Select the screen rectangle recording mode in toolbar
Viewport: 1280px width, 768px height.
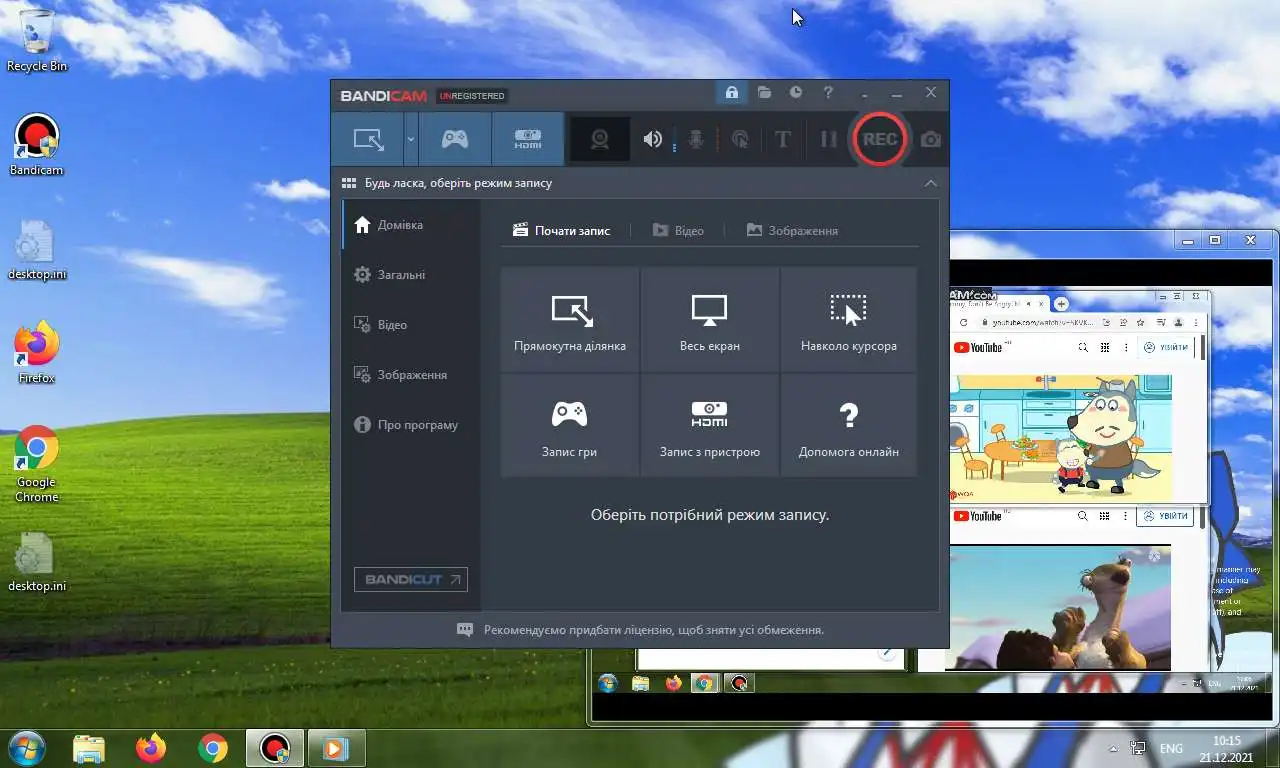click(x=369, y=139)
